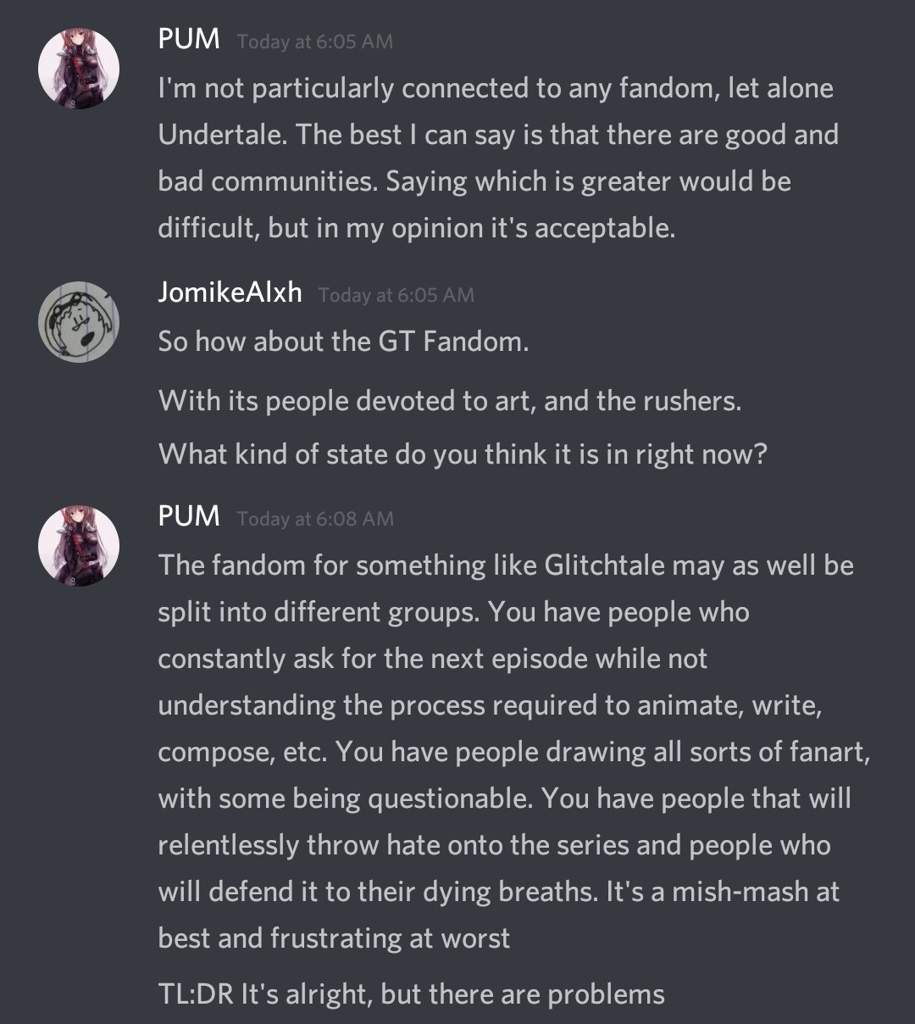
Task: Click the word 'Undertale' in the first message
Action: point(220,135)
